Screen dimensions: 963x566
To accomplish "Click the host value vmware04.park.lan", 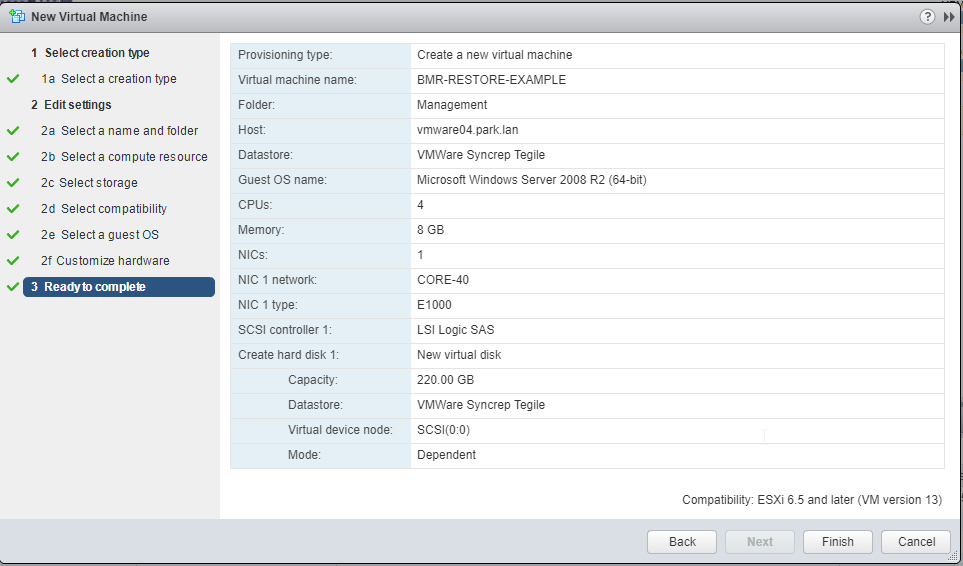I will 467,130.
